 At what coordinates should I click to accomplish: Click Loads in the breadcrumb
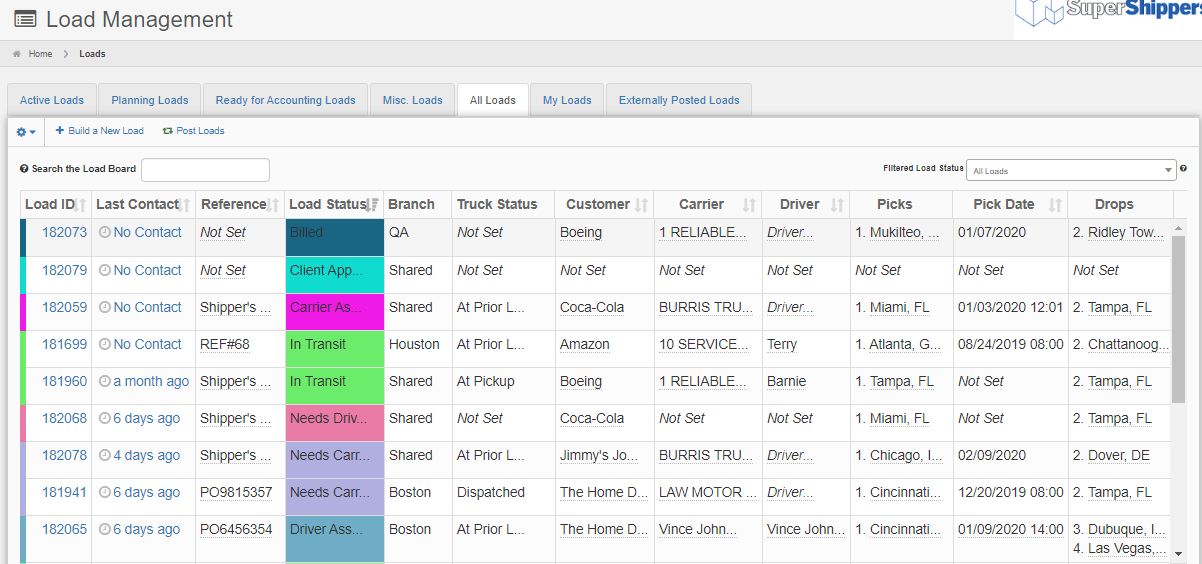(x=92, y=54)
